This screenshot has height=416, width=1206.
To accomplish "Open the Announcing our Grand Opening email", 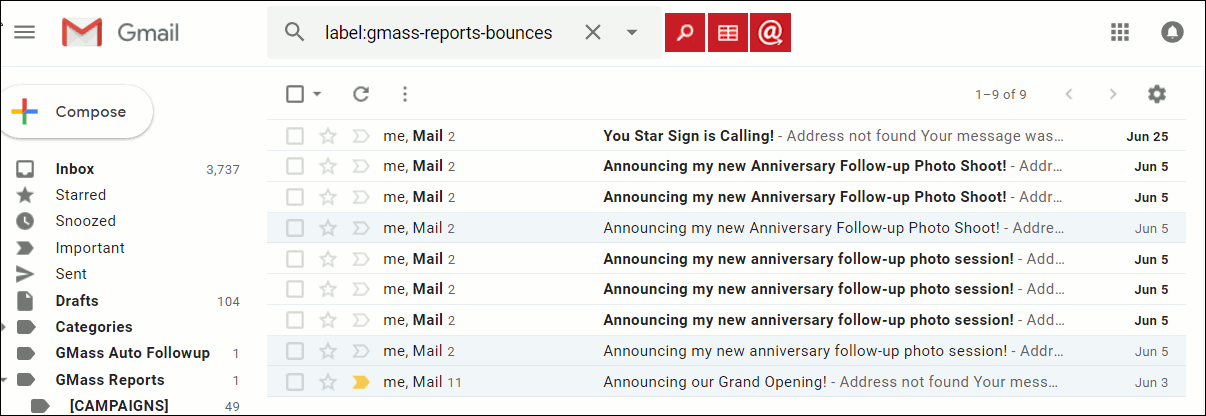I will pyautogui.click(x=715, y=382).
